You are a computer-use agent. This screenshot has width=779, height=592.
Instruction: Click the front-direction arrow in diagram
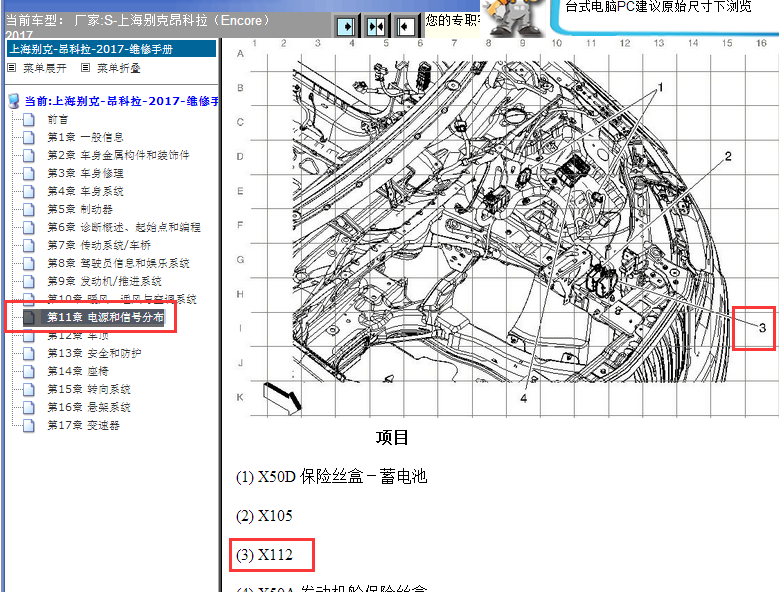tap(282, 398)
